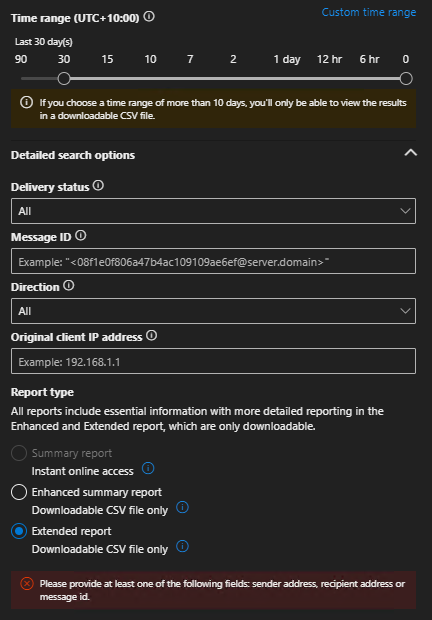Viewport: 432px width, 620px height.
Task: Click the info icon next to Message ID
Action: coord(81,236)
